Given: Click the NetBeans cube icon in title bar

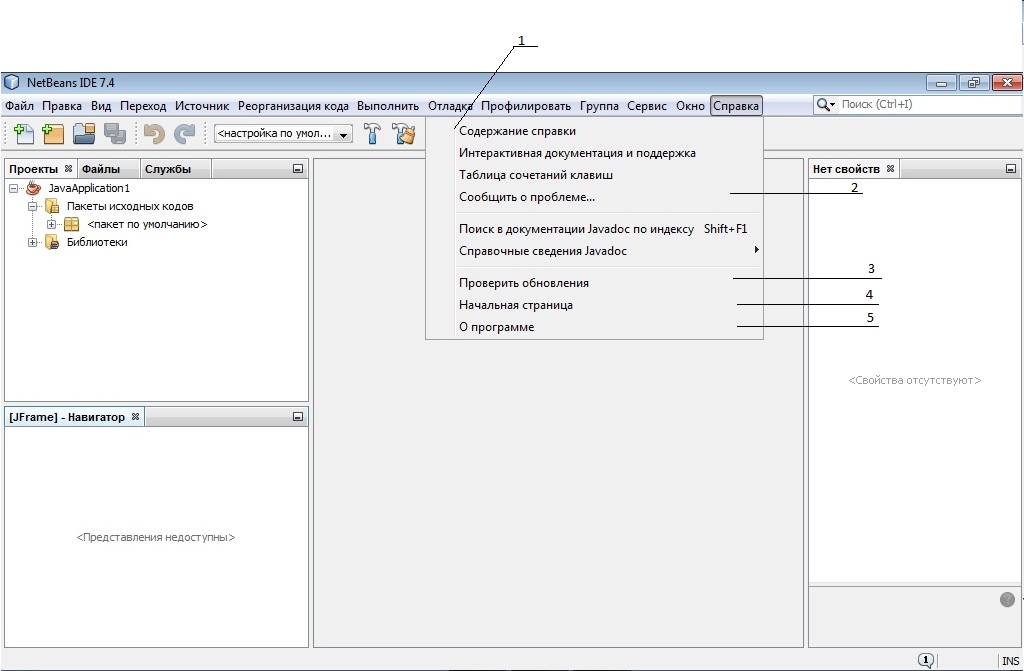Looking at the screenshot, I should 12,82.
